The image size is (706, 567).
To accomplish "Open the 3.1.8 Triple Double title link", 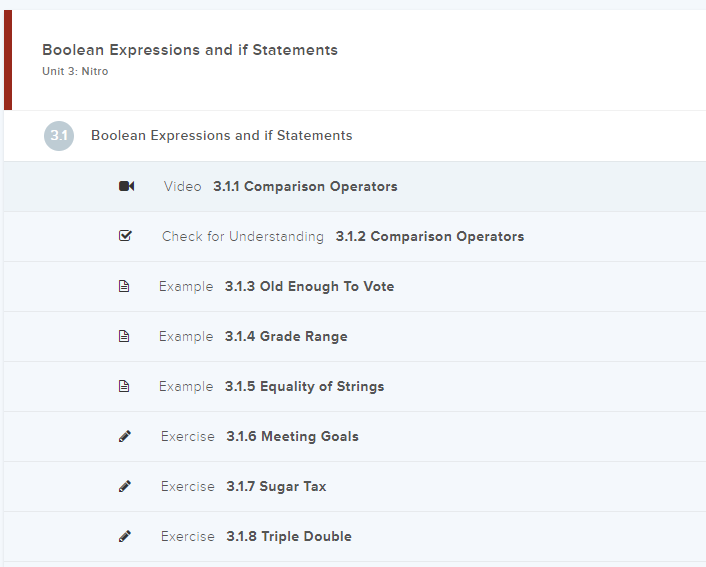I will tap(289, 537).
